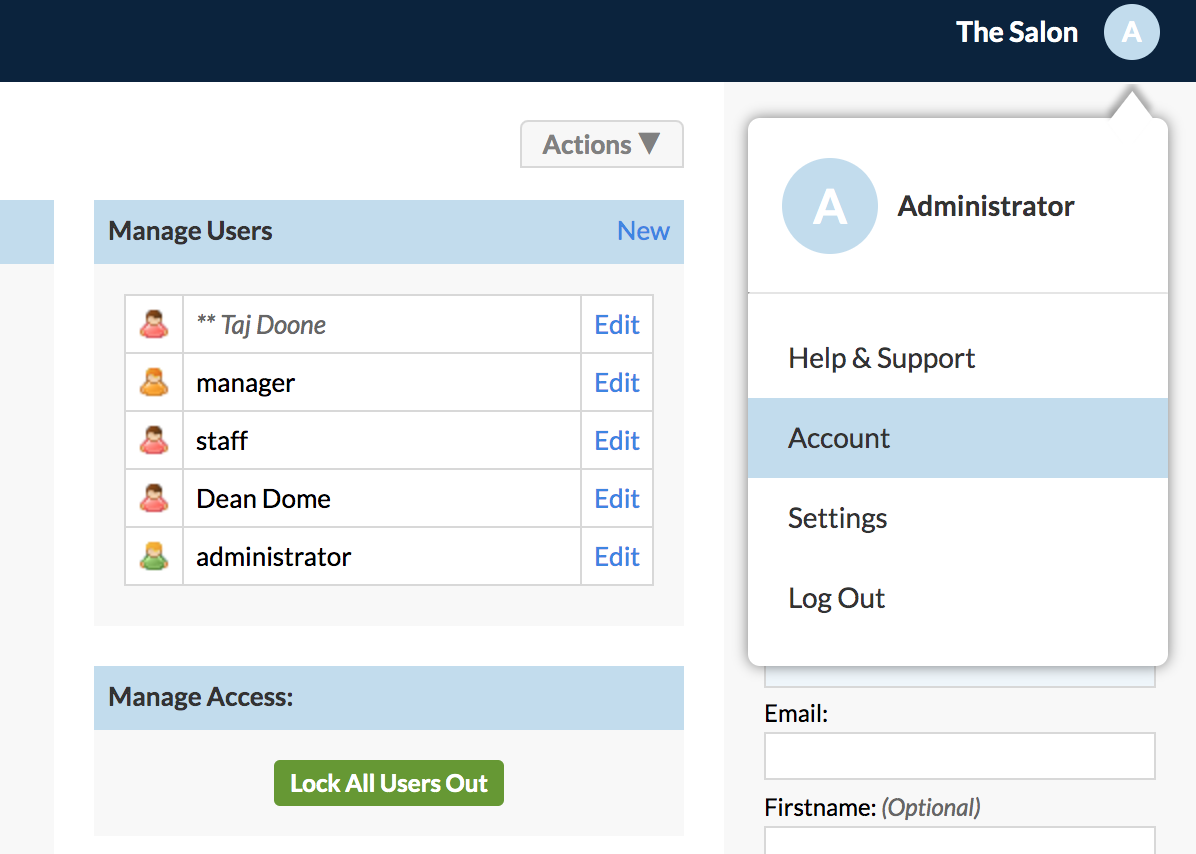Edit the manager user
The image size is (1196, 854).
[x=617, y=383]
